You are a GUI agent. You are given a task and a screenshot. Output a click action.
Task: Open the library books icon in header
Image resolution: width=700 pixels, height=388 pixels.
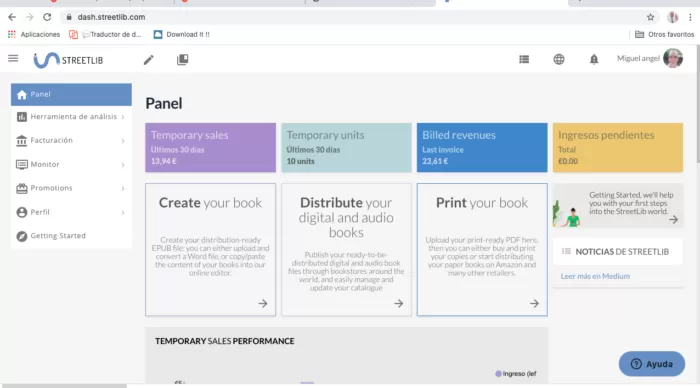pos(183,60)
